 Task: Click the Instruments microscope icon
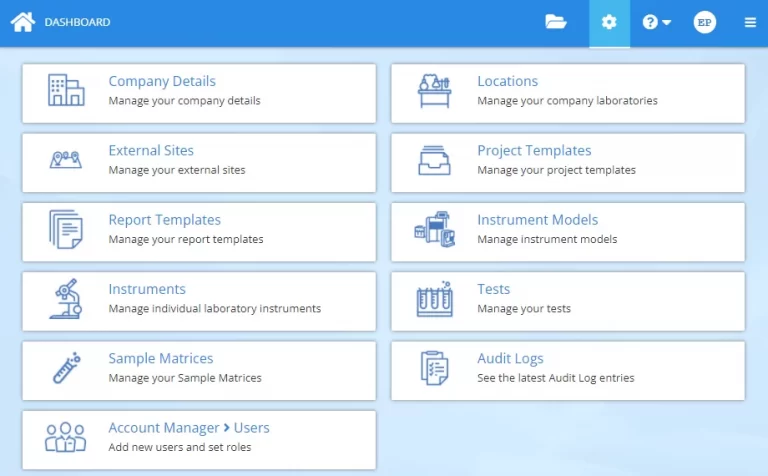[66, 298]
